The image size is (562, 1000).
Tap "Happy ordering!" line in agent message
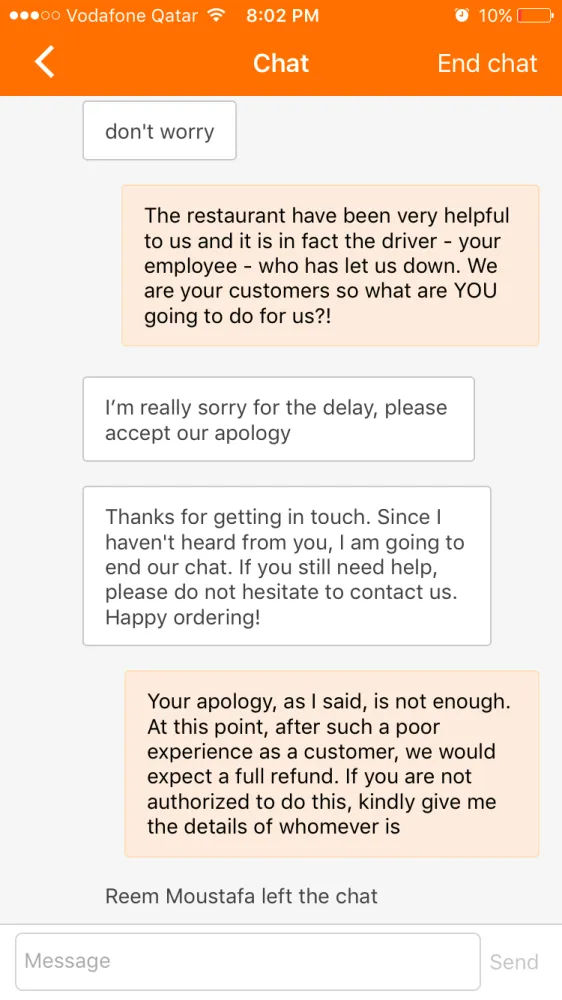point(182,618)
